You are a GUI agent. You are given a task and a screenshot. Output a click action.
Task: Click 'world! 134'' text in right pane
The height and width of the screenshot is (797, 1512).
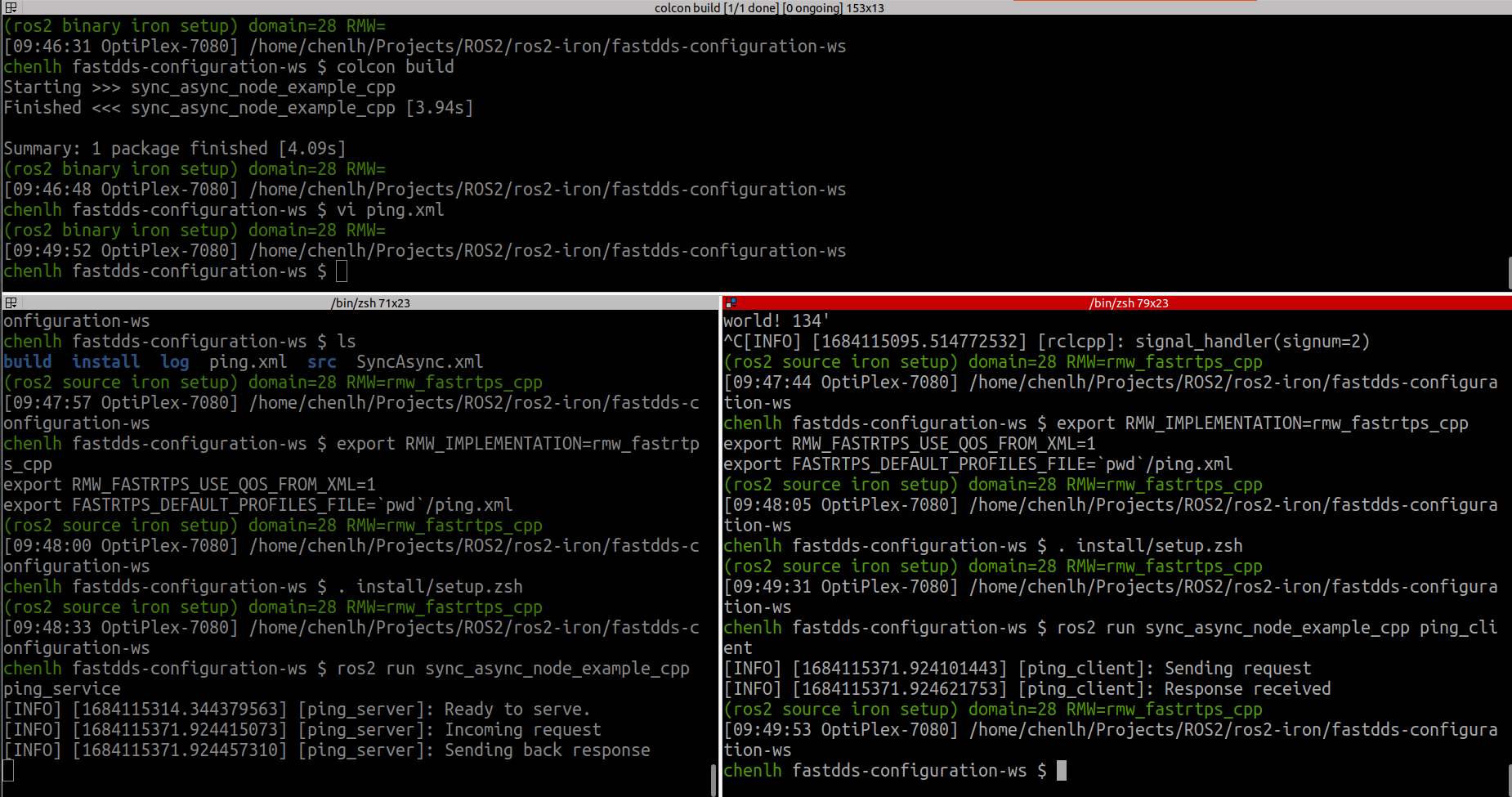click(776, 321)
